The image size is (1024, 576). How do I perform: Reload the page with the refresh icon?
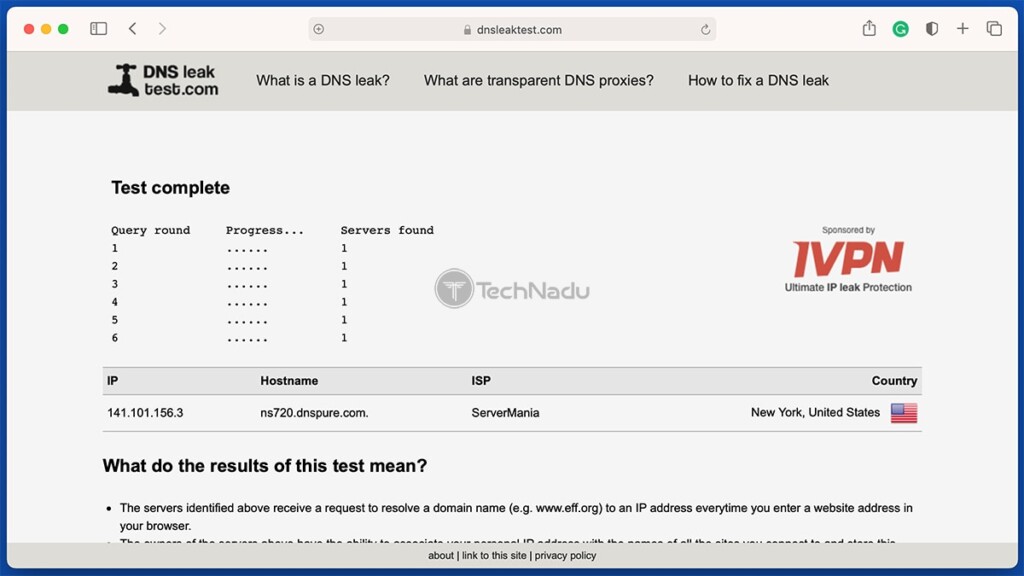pos(705,29)
